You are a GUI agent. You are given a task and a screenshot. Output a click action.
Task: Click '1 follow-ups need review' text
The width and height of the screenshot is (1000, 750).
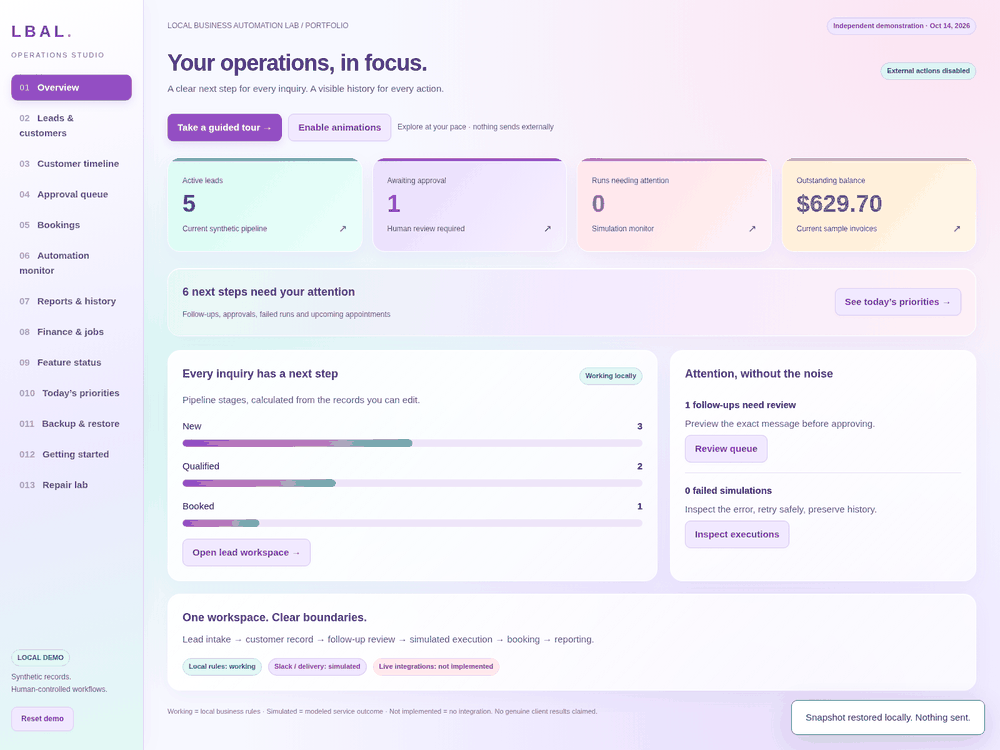pyautogui.click(x=740, y=405)
